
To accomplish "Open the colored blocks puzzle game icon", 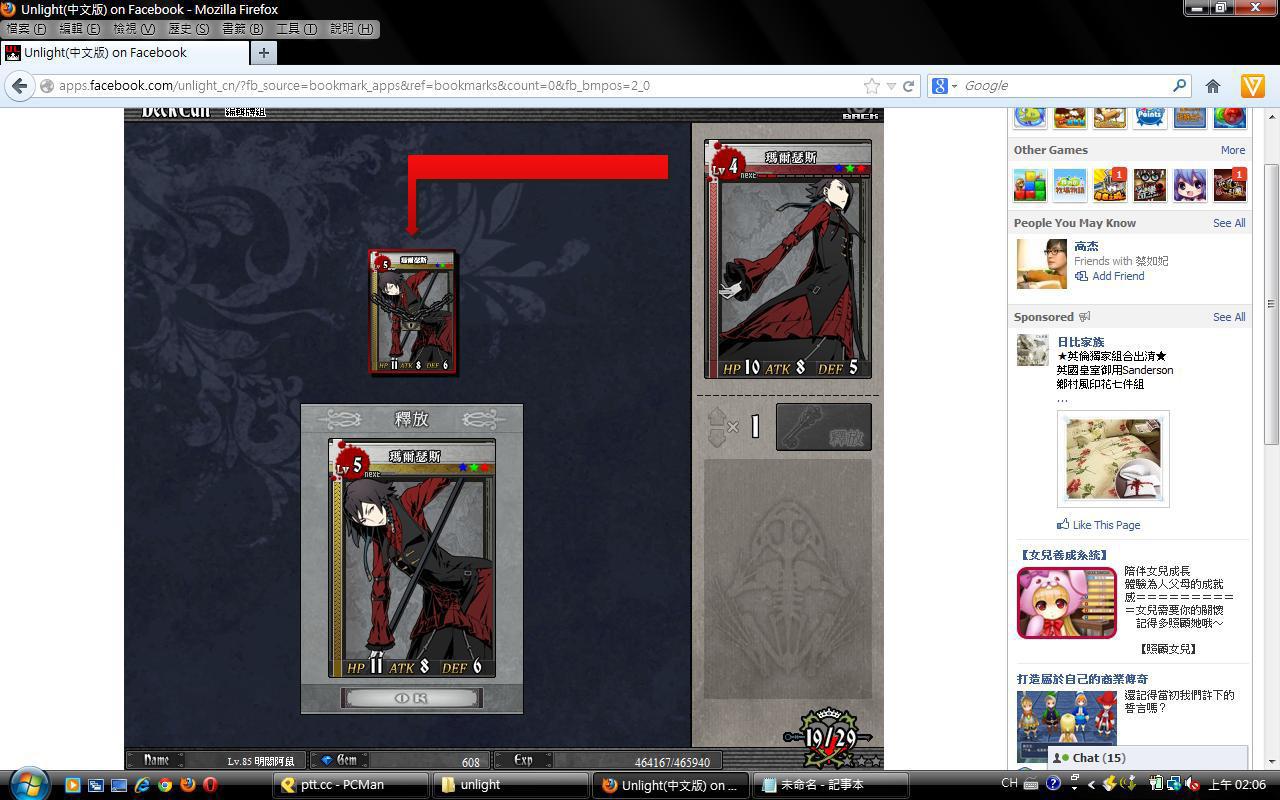I will point(1030,185).
